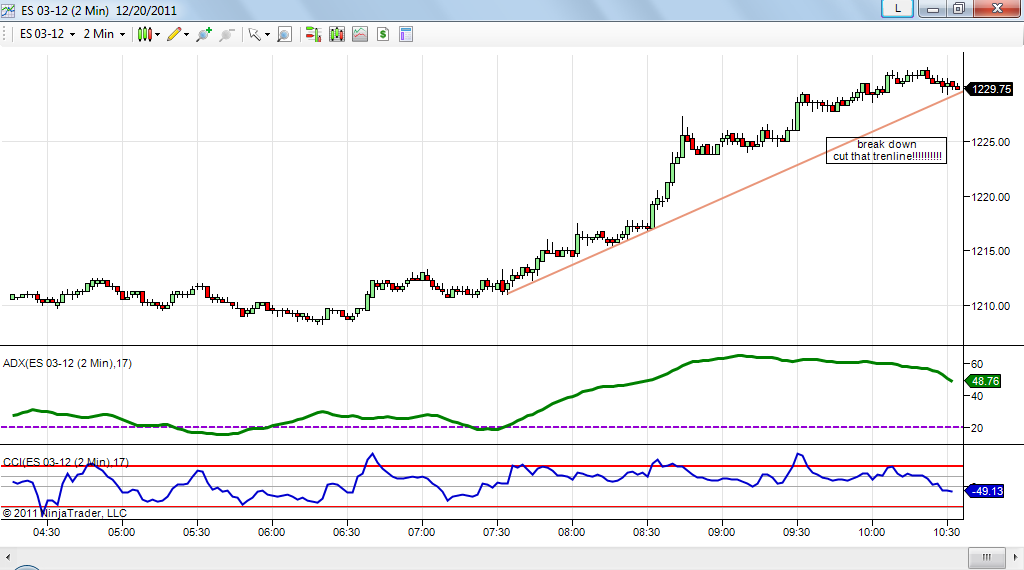Click the horizontal scrollbar thumb
1024x570 pixels.
986,557
